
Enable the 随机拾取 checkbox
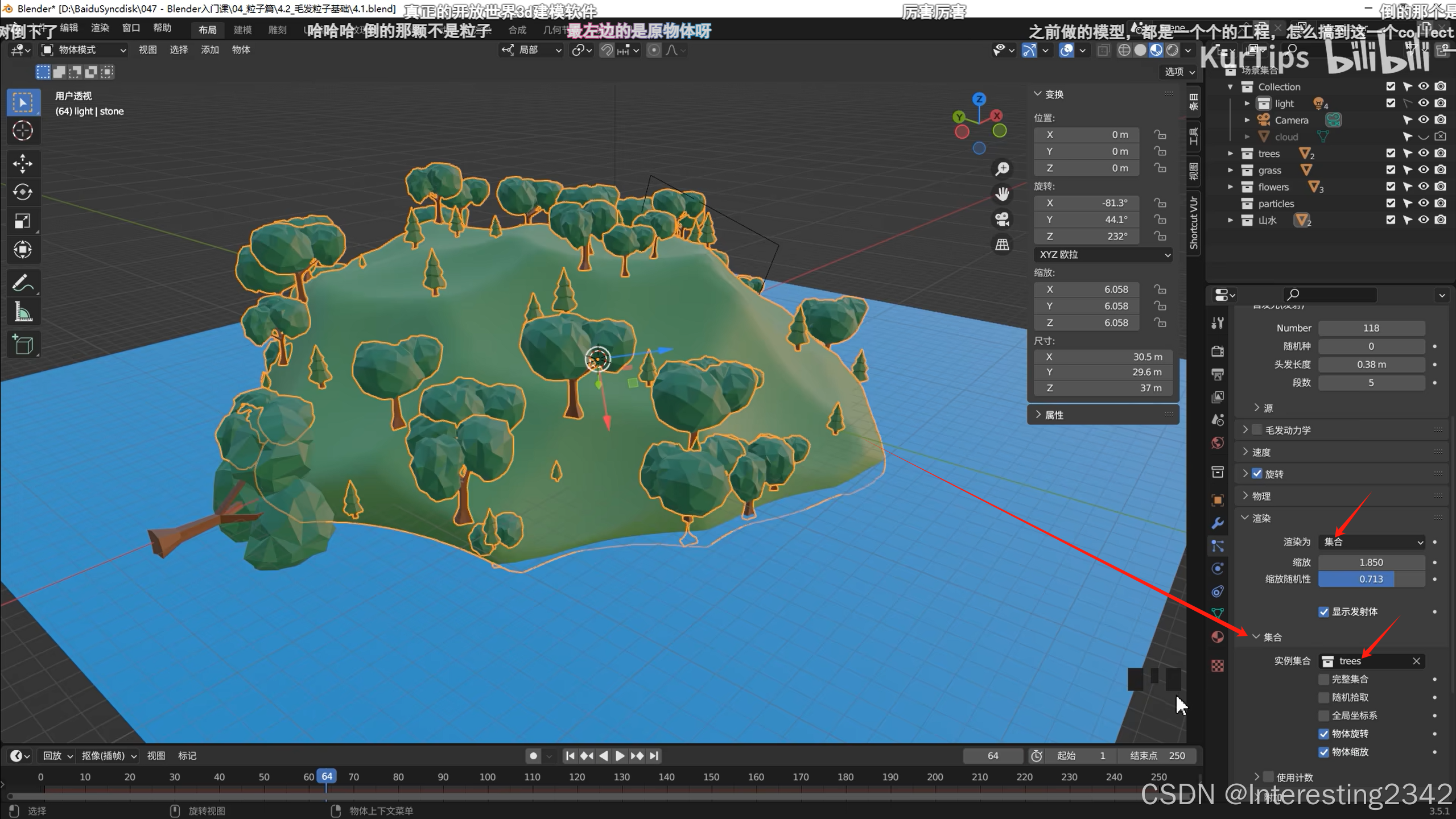click(x=1324, y=697)
